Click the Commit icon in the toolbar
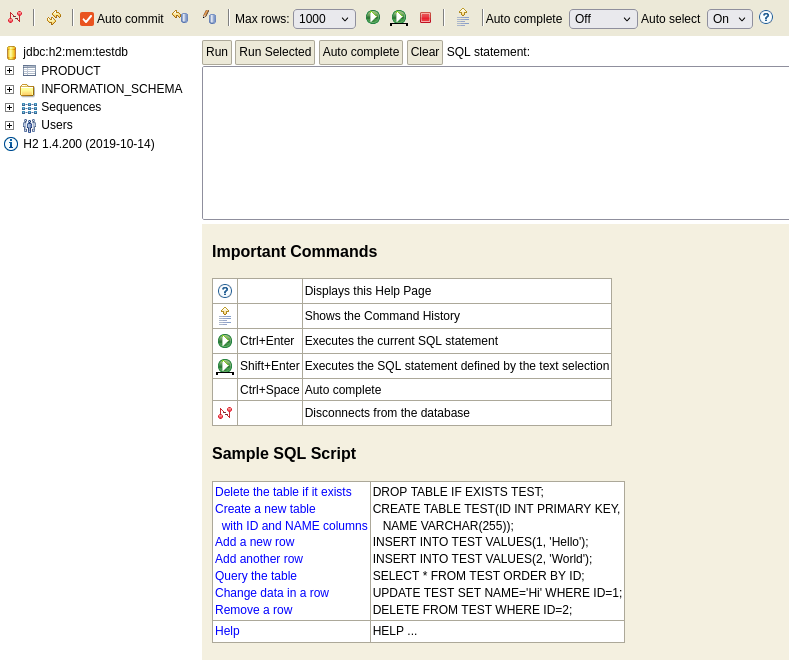The width and height of the screenshot is (789, 660). 209,17
